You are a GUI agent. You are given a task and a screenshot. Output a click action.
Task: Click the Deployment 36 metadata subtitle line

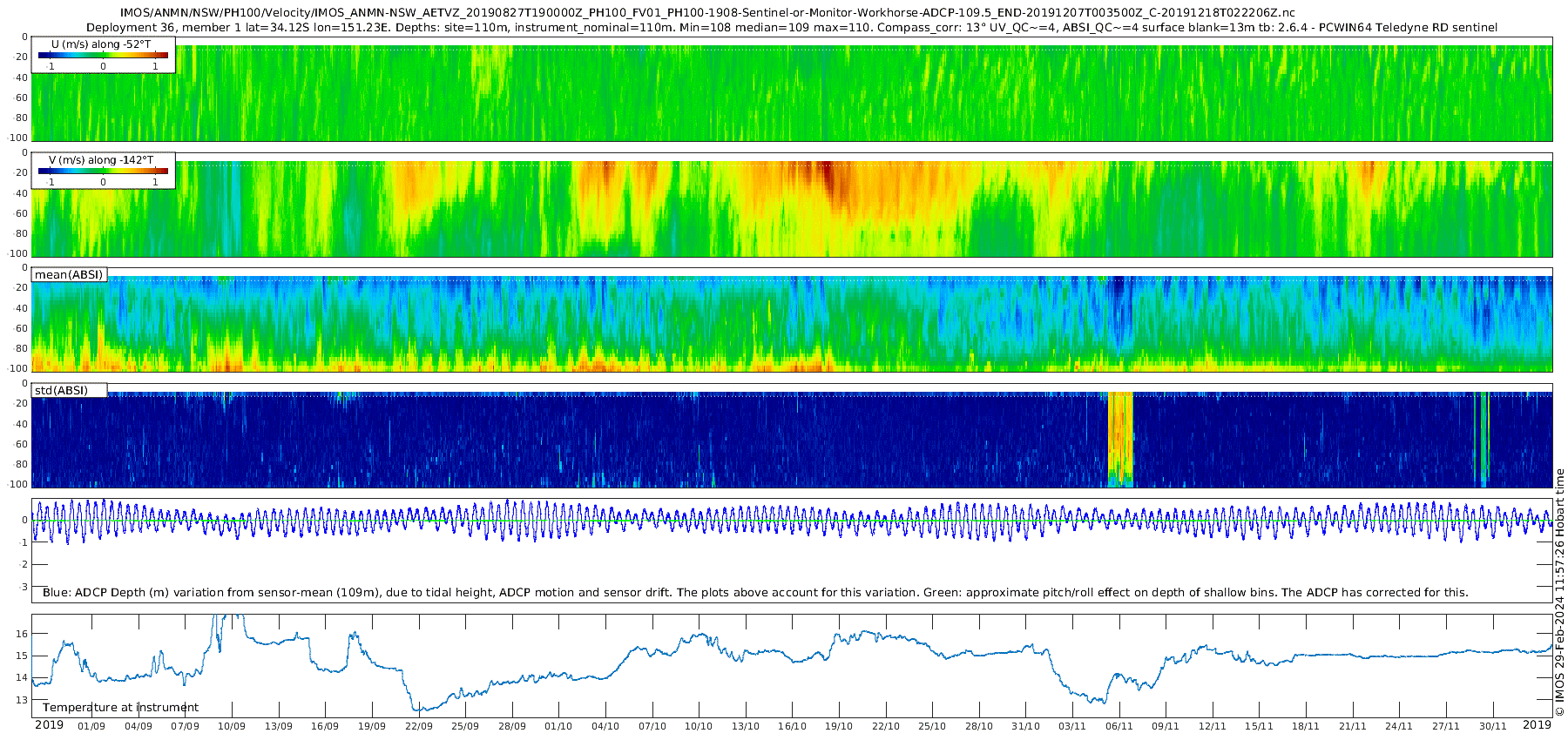792,27
